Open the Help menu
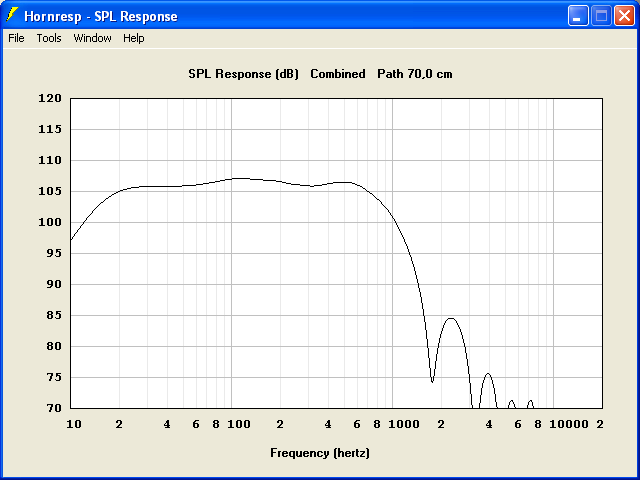This screenshot has width=641, height=480. click(134, 38)
